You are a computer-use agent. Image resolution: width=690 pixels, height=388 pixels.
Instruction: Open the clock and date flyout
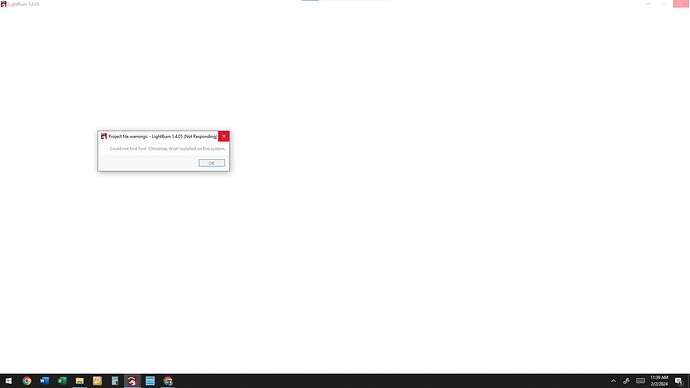pos(659,381)
